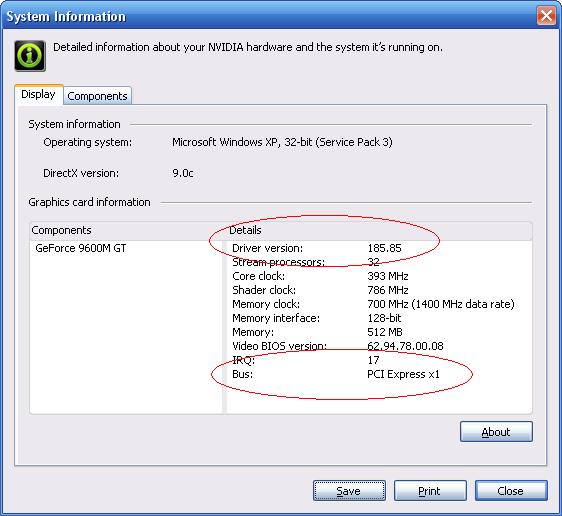The height and width of the screenshot is (516, 562).
Task: Save the system information
Action: tap(349, 491)
